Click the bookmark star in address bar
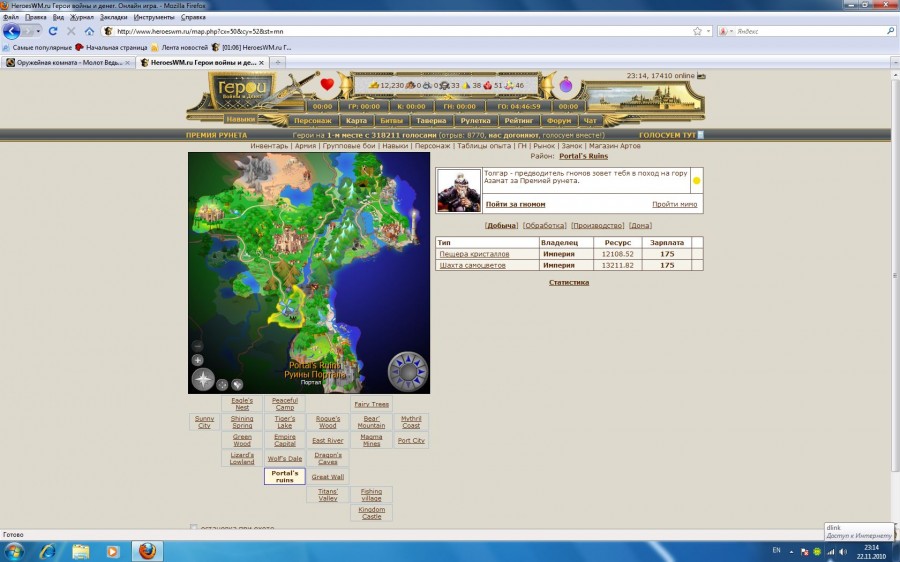900x562 pixels. pos(697,31)
